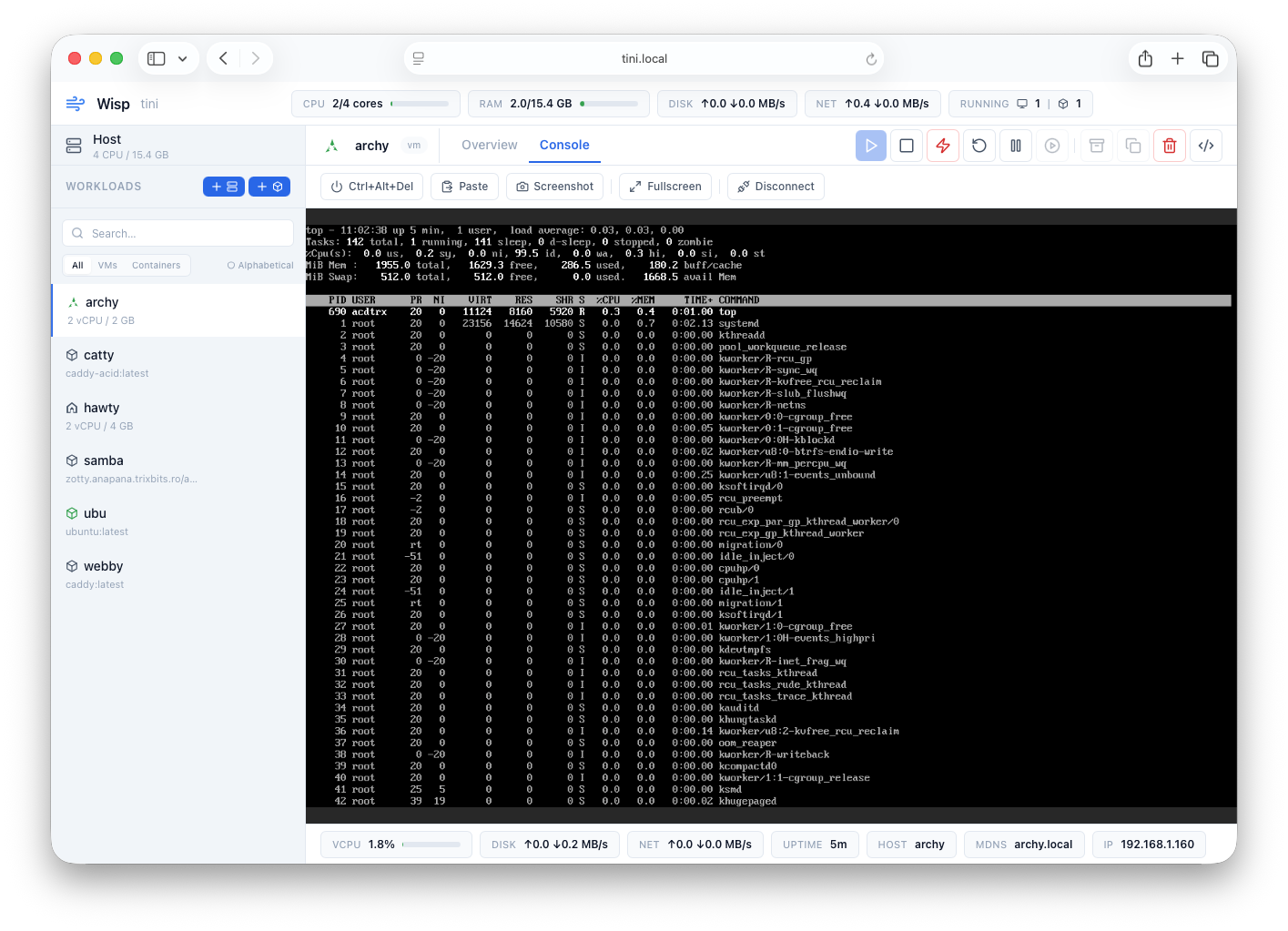Click inside the console terminal display
This screenshot has height=931, width=1288.
pyautogui.click(x=771, y=516)
